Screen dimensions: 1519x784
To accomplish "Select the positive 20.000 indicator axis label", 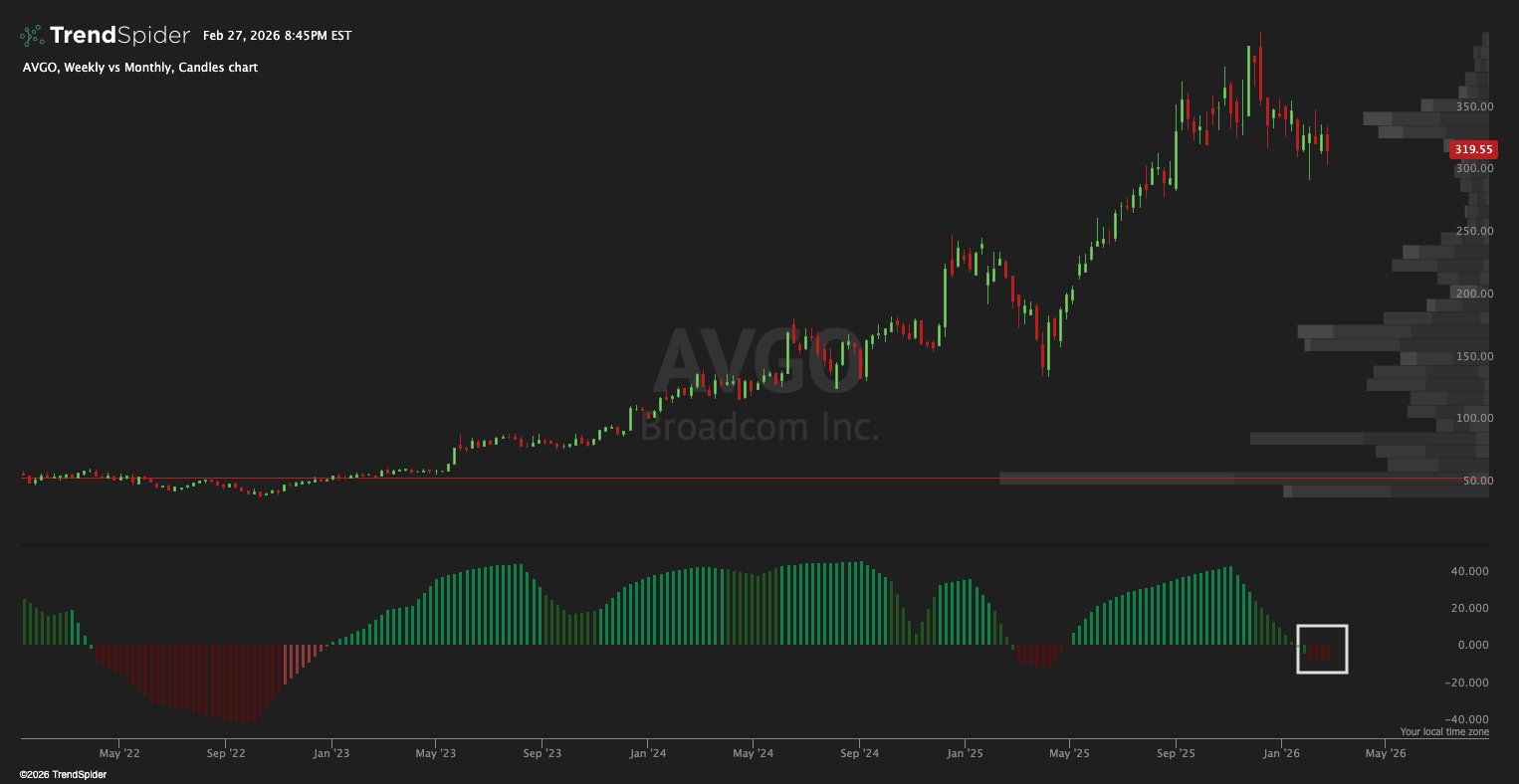I will pyautogui.click(x=1471, y=608).
